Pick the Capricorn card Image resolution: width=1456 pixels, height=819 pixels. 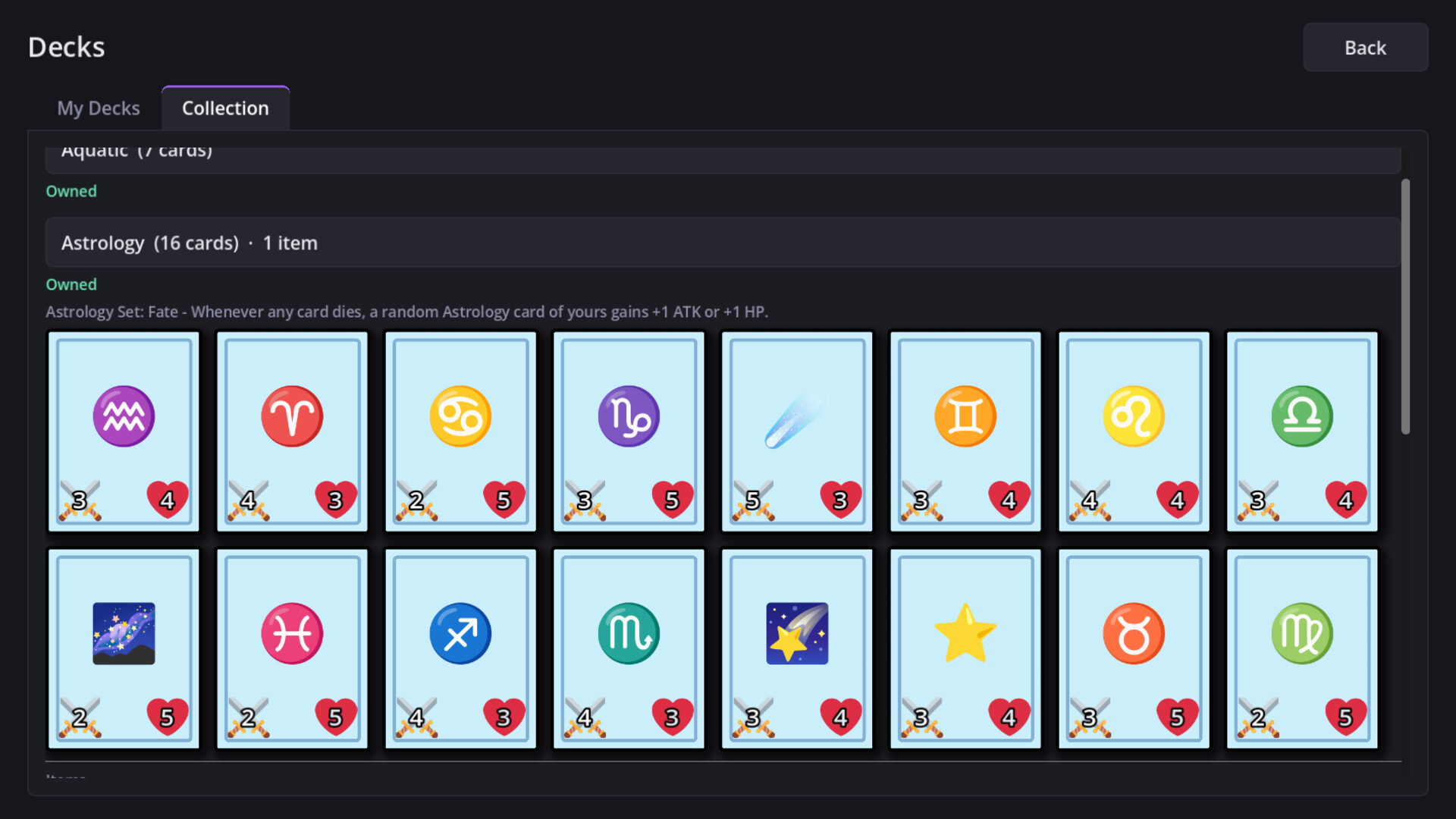coord(629,431)
